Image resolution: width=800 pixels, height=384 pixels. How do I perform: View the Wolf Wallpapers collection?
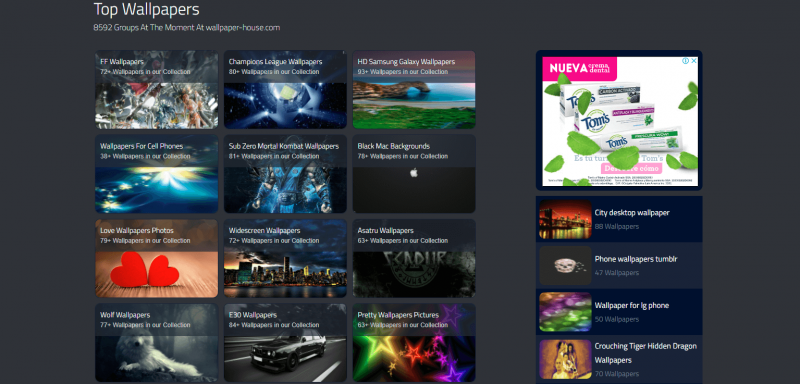[157, 343]
